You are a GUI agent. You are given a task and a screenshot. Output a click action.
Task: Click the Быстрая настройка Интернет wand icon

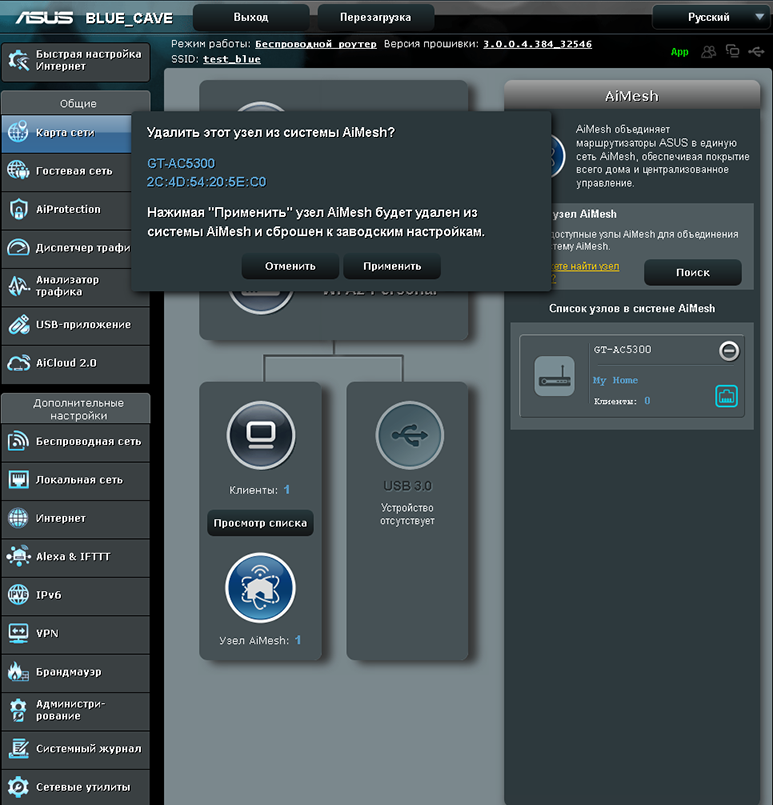click(18, 60)
